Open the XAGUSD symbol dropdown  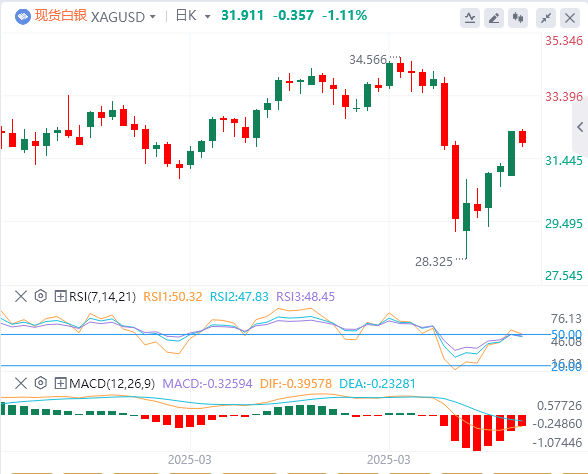[x=153, y=17]
